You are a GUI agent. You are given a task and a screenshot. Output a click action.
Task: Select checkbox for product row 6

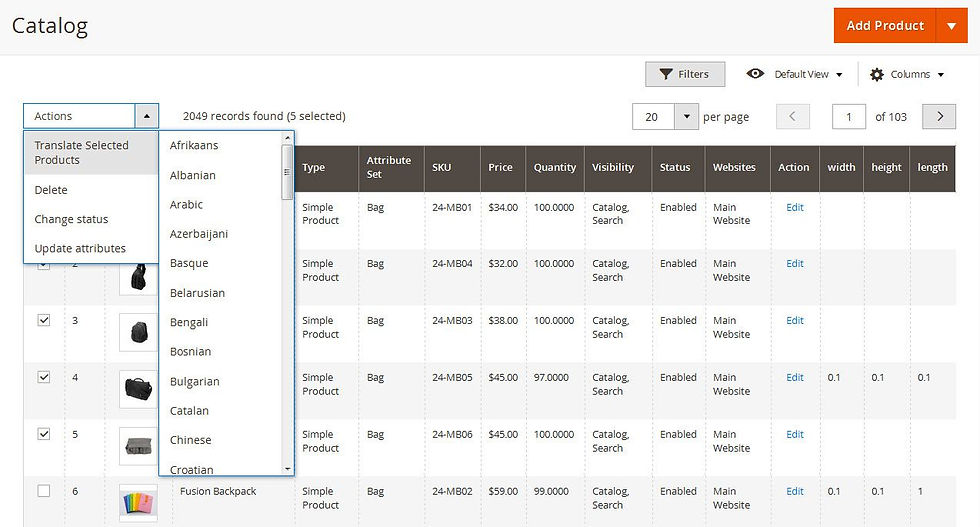point(44,491)
